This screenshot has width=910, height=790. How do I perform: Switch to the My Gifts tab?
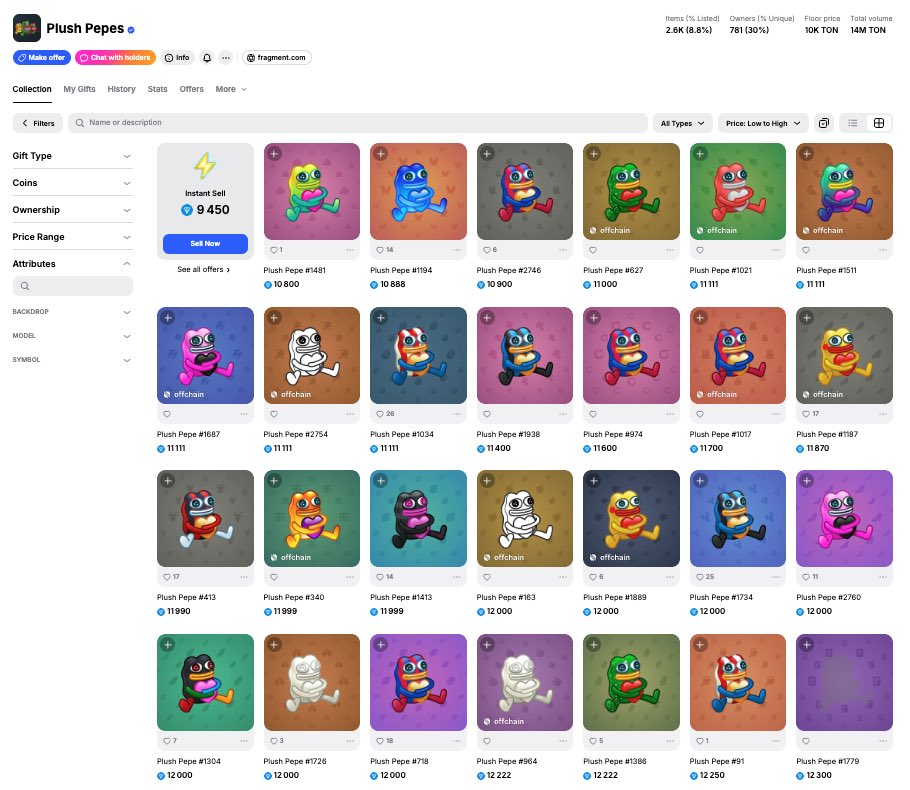[80, 89]
